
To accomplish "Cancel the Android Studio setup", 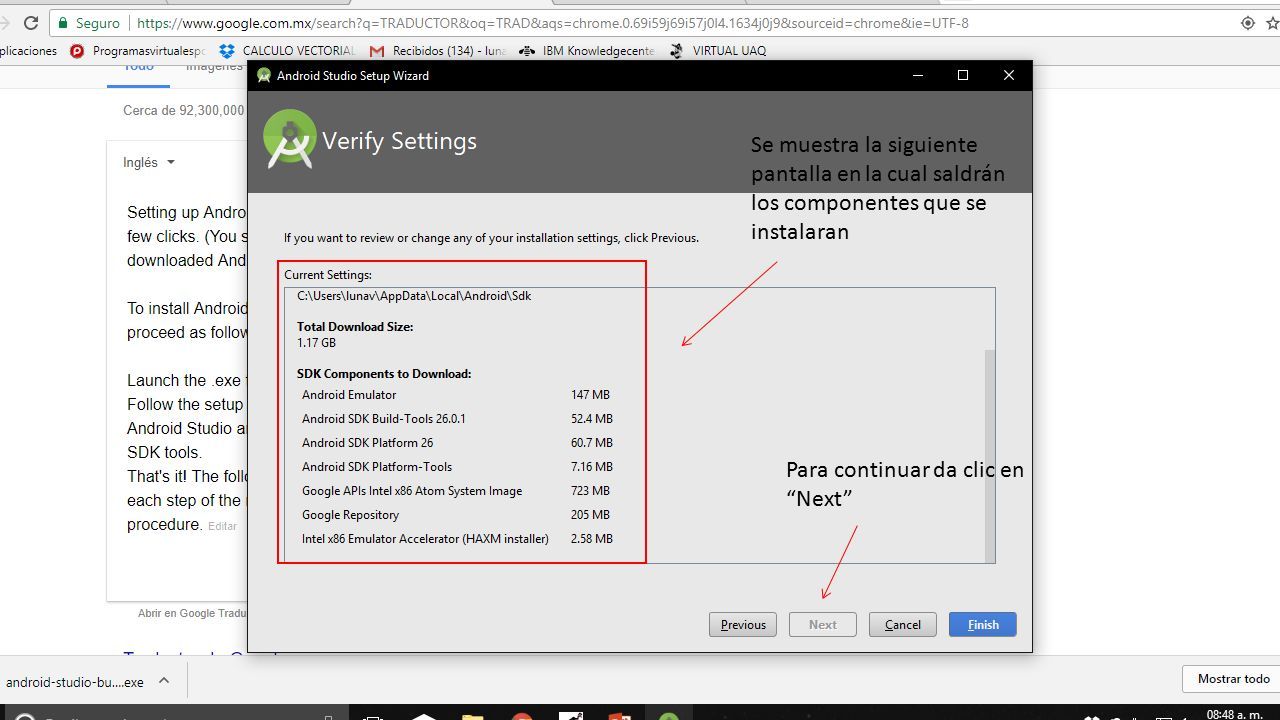I will point(903,625).
